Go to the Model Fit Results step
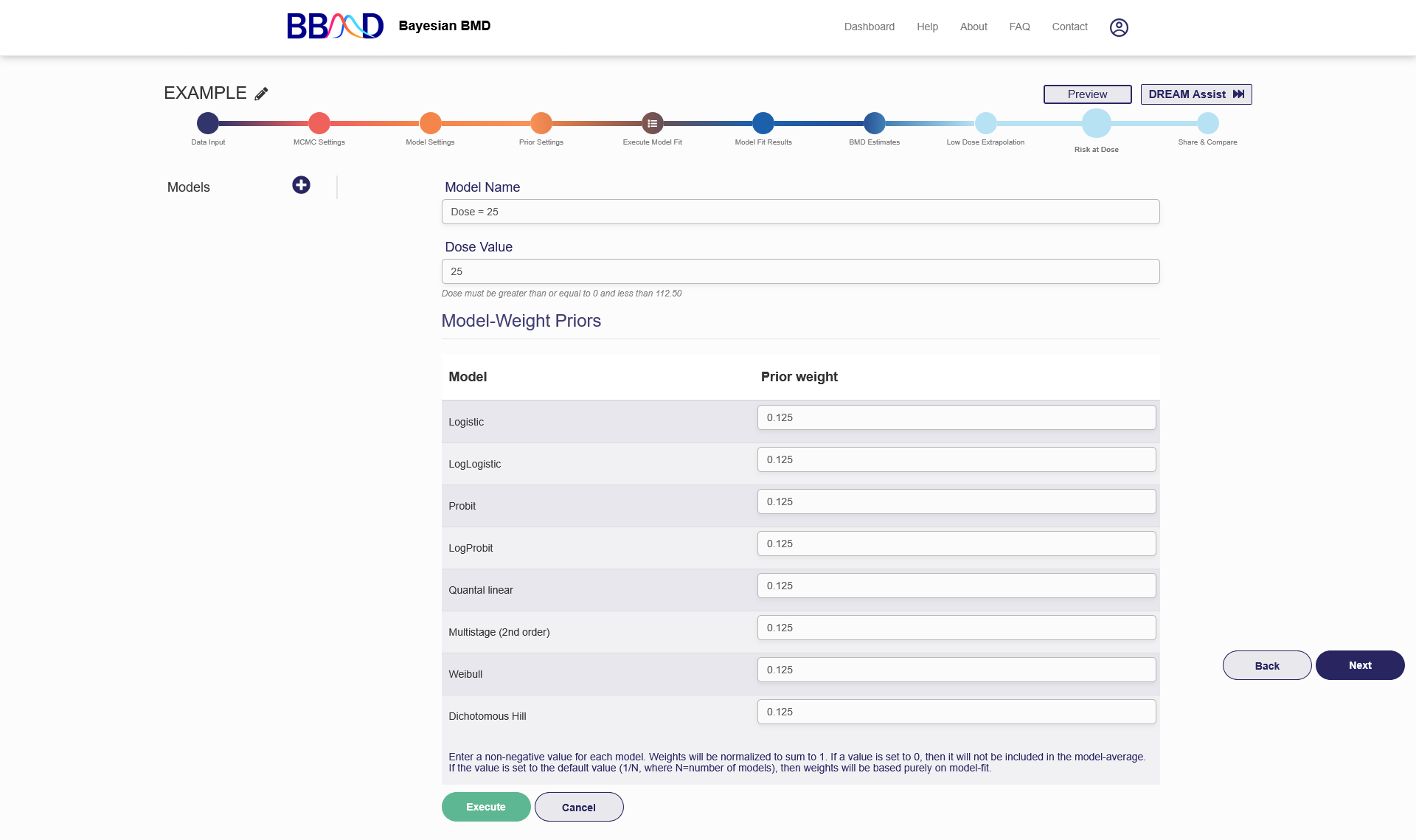Screen dimensions: 1416x840 click(763, 123)
